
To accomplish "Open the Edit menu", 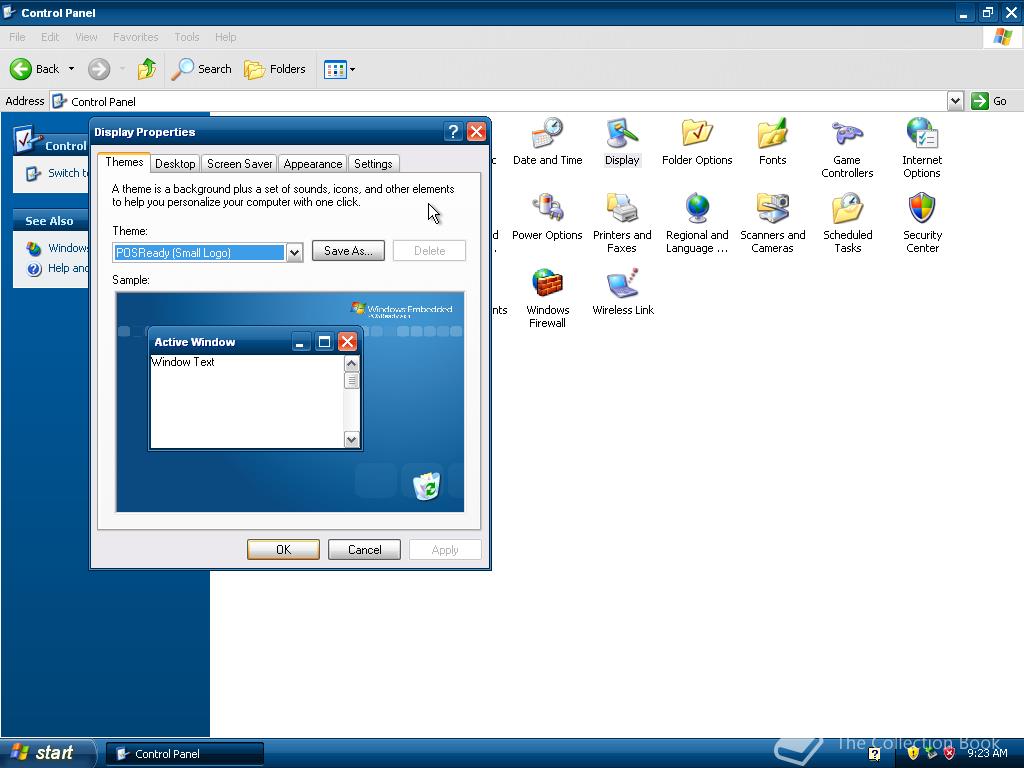I will click(50, 37).
